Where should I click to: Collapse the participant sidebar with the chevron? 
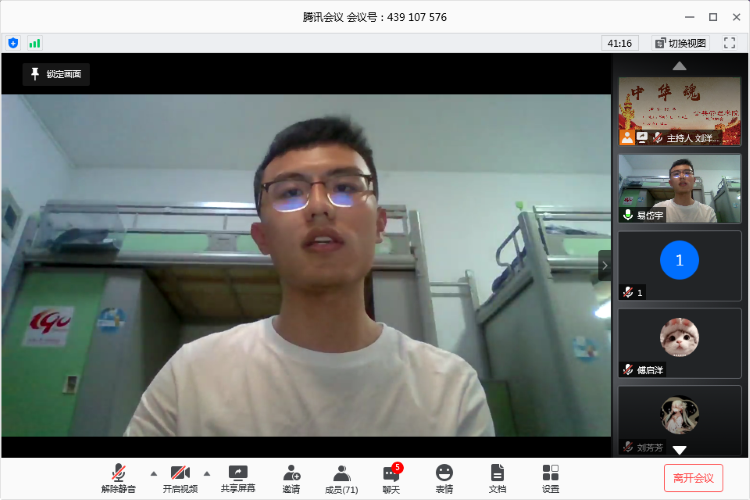604,265
